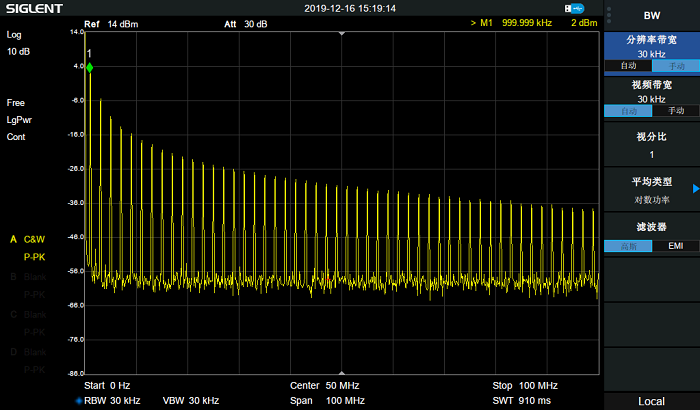Click the 14.0 y-axis label

77,32
